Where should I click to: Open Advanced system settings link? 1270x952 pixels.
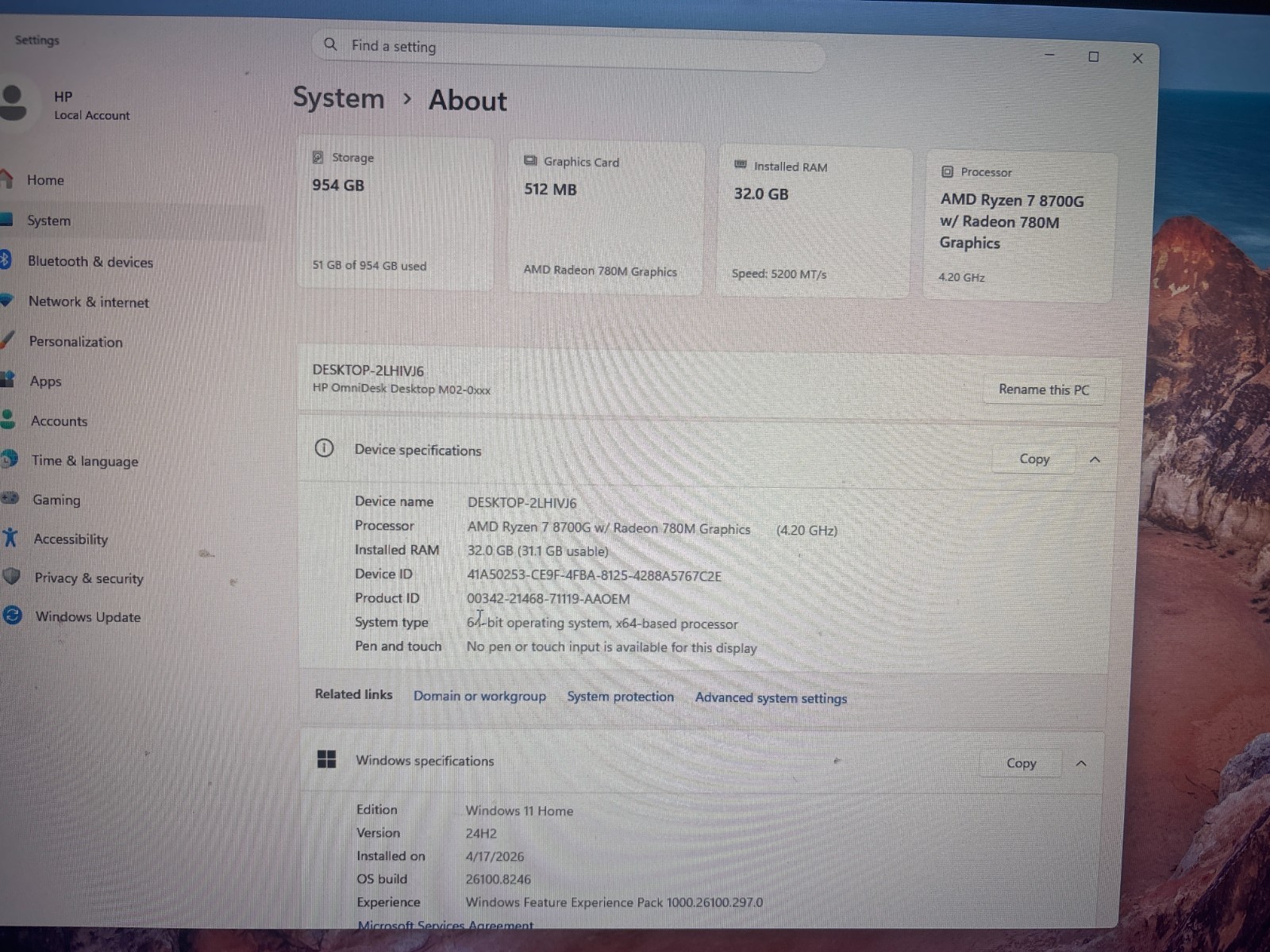coord(771,698)
